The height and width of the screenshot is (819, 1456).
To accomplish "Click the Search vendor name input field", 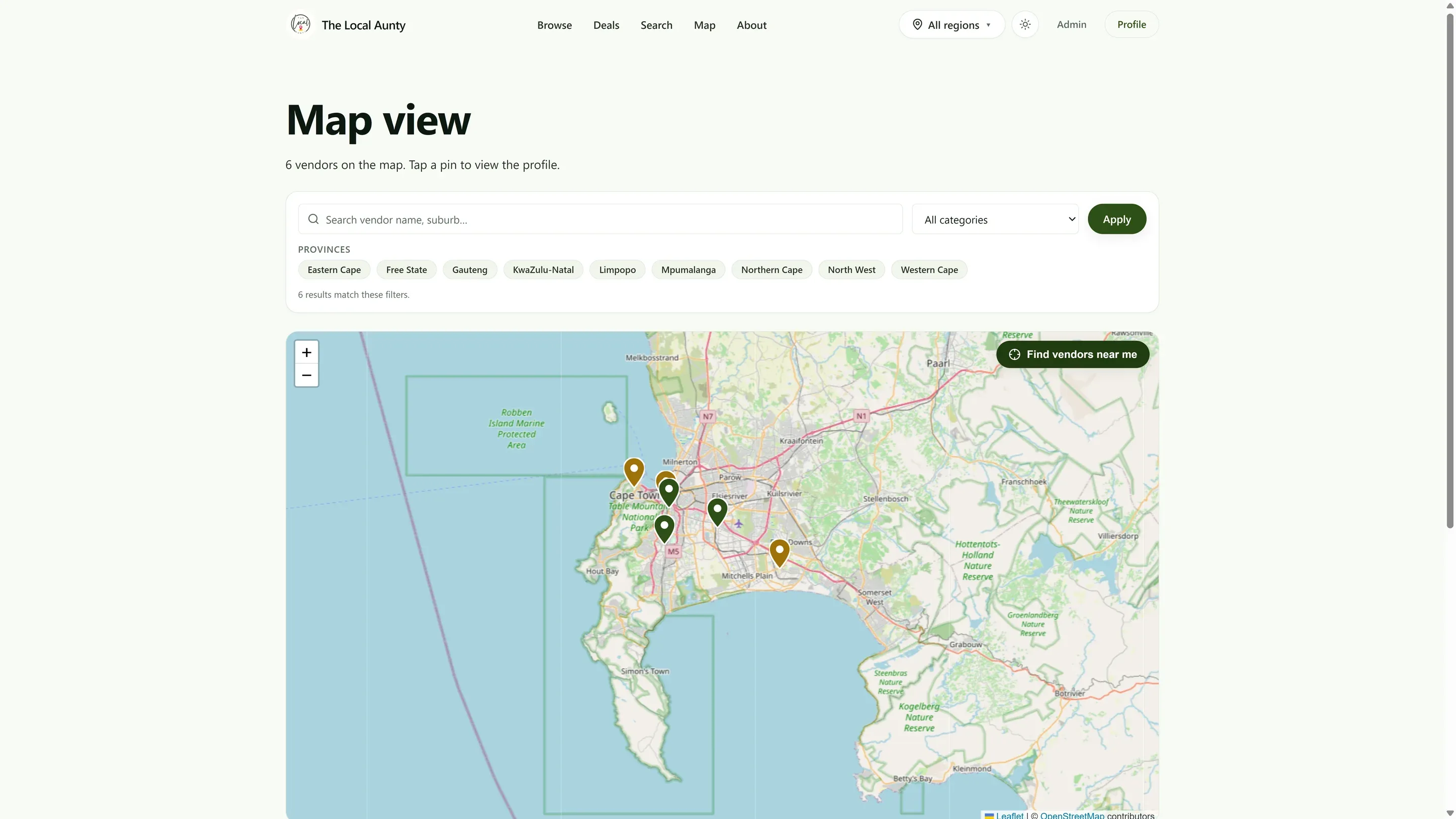I will (x=600, y=219).
